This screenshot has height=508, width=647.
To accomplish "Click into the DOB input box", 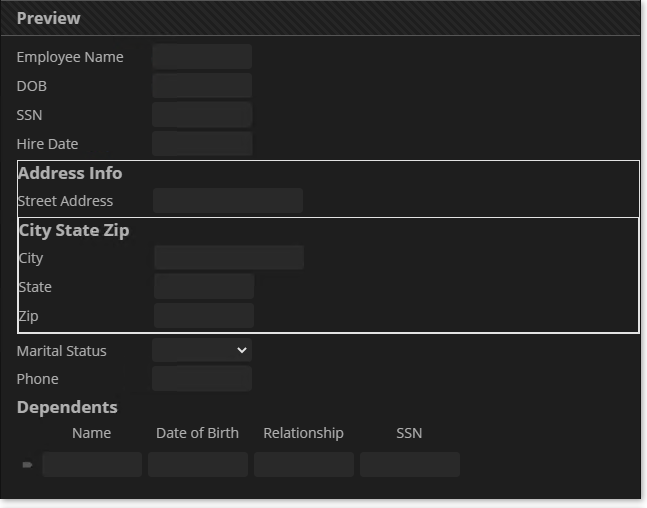I will click(202, 86).
